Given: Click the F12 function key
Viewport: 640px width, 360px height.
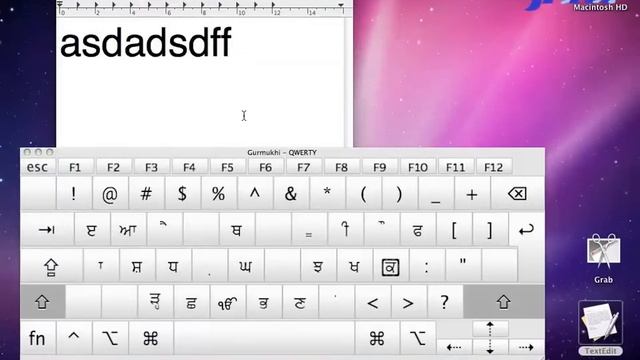Looking at the screenshot, I should point(494,167).
